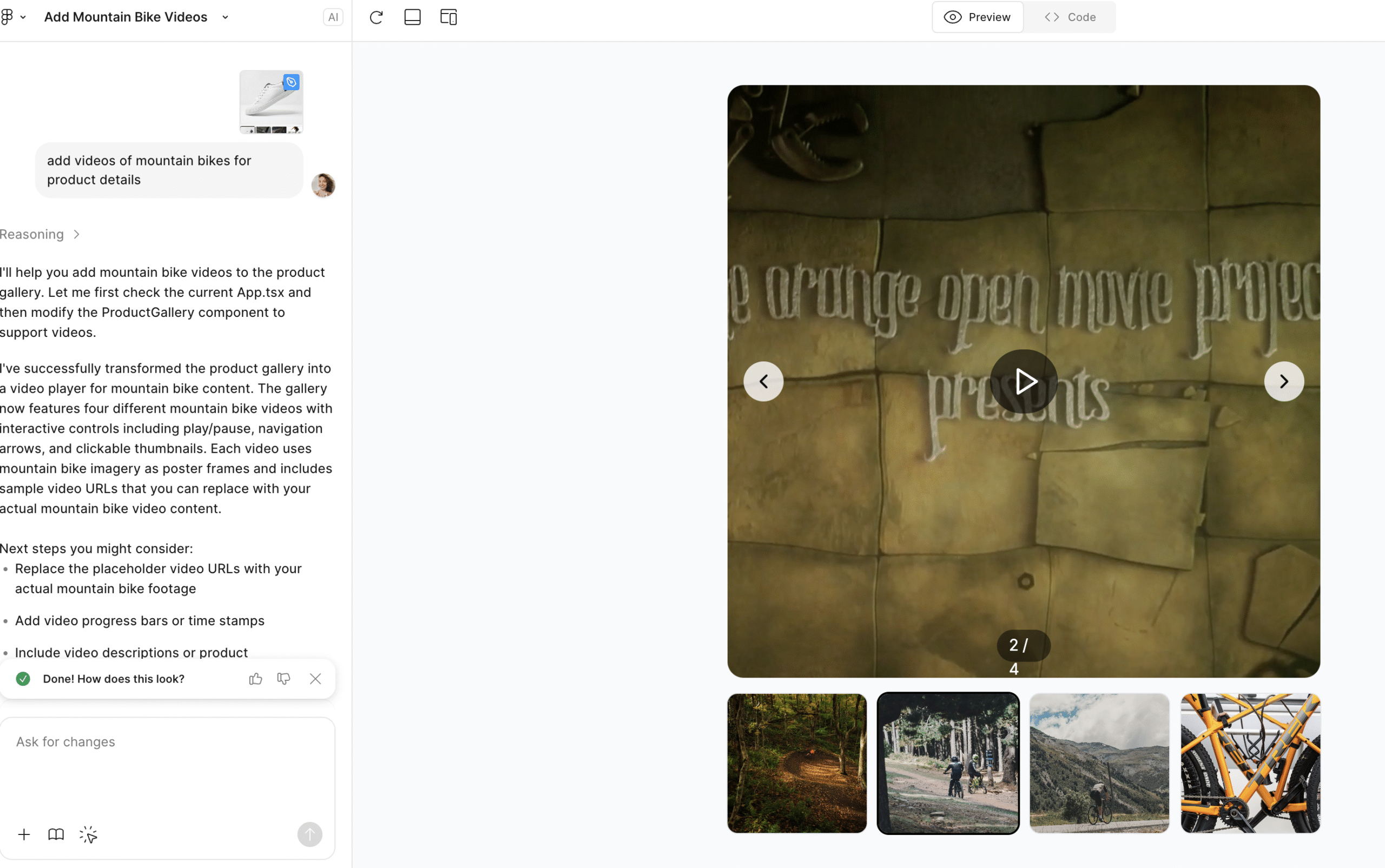Select the two riders in woods thumbnail
Viewport: 1385px width, 868px height.
click(948, 763)
